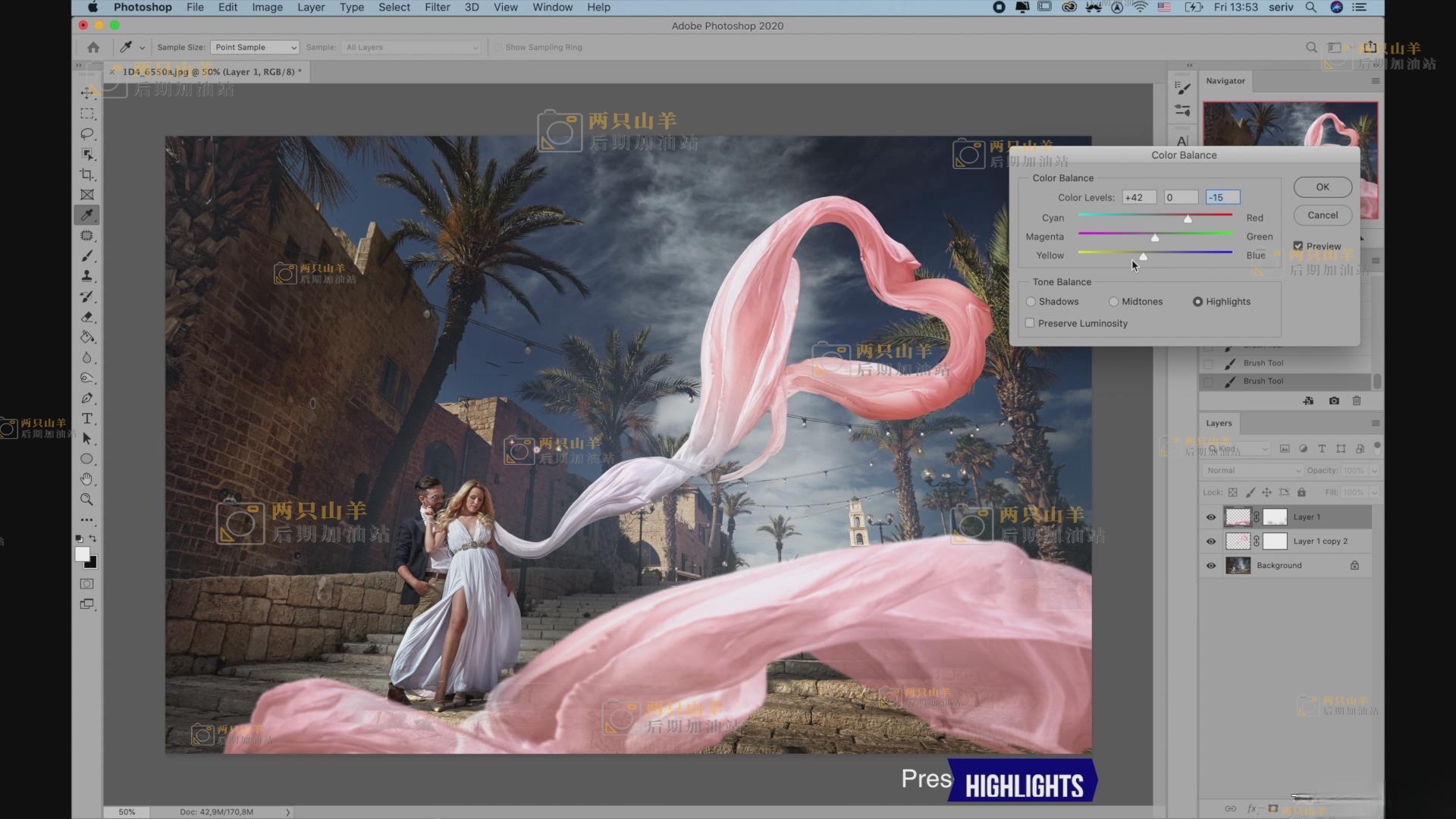Select the Clone Stamp tool
Viewport: 1456px width, 819px height.
[87, 276]
